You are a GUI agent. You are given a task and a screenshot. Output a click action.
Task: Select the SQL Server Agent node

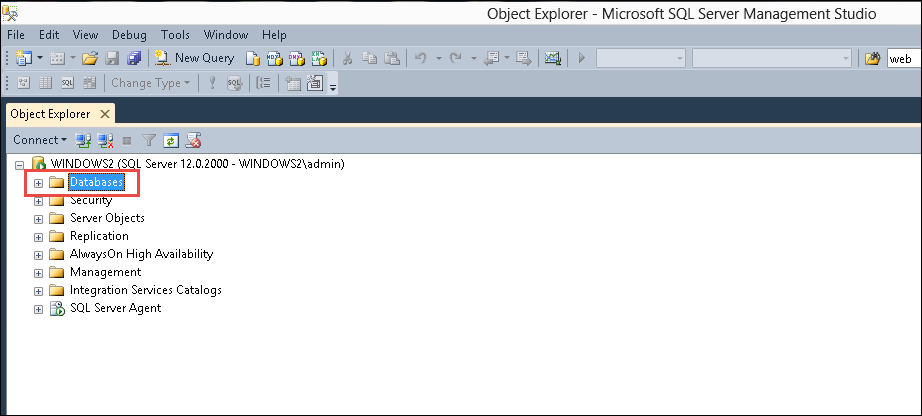coord(115,308)
